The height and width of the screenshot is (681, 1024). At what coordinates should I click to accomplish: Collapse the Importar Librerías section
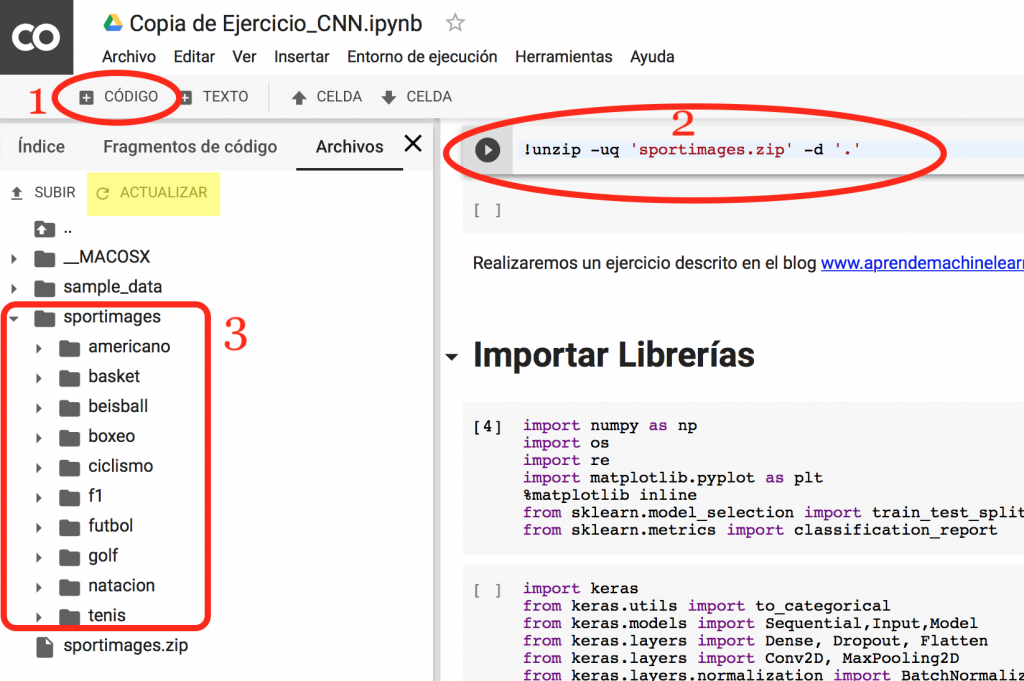click(452, 355)
